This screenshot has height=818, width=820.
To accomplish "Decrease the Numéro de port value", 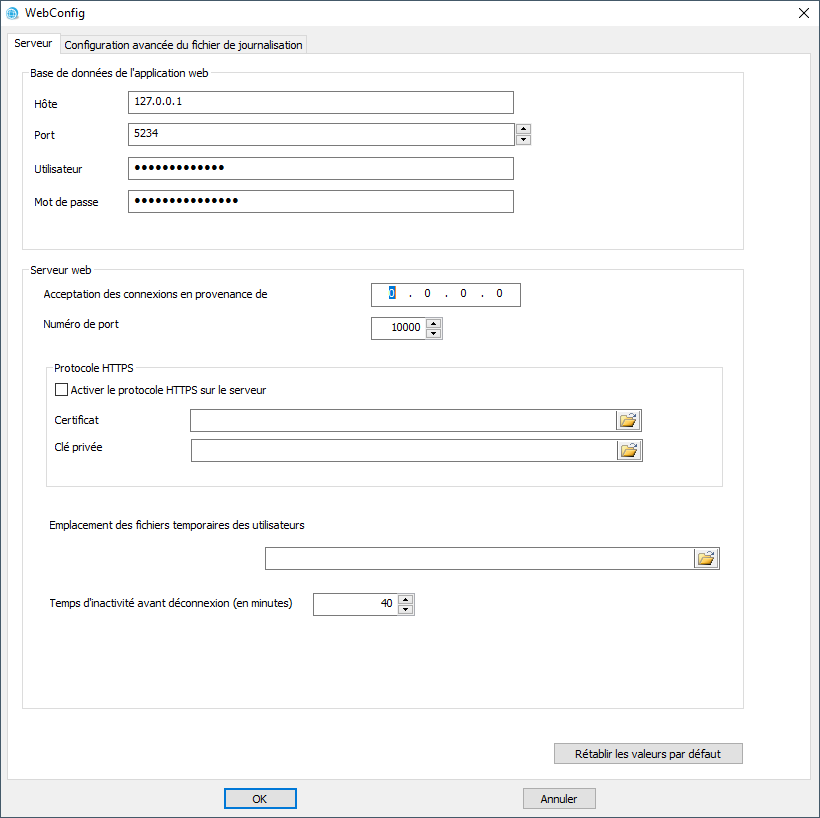I will click(433, 334).
